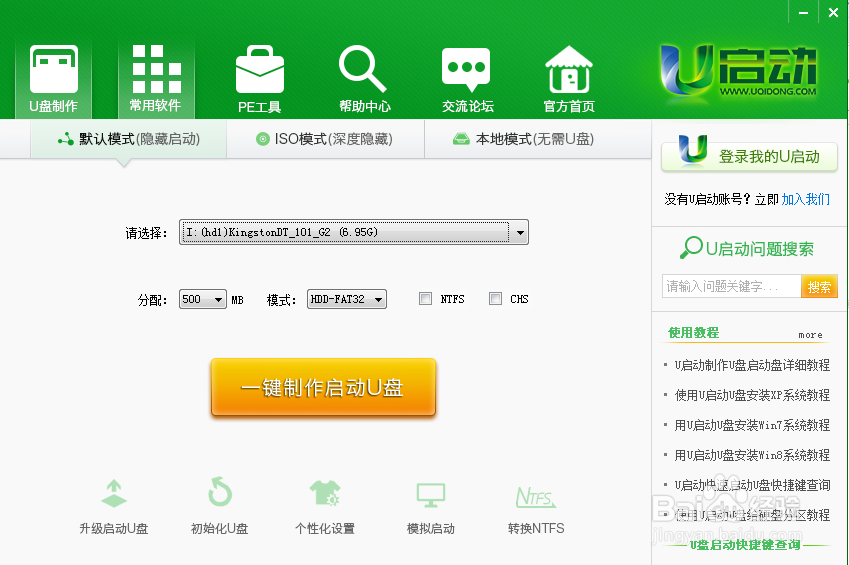Screen dimensions: 849x565
Task: Open the 使用U启动U盘给硬盘分区教程 link
Action: (752, 515)
